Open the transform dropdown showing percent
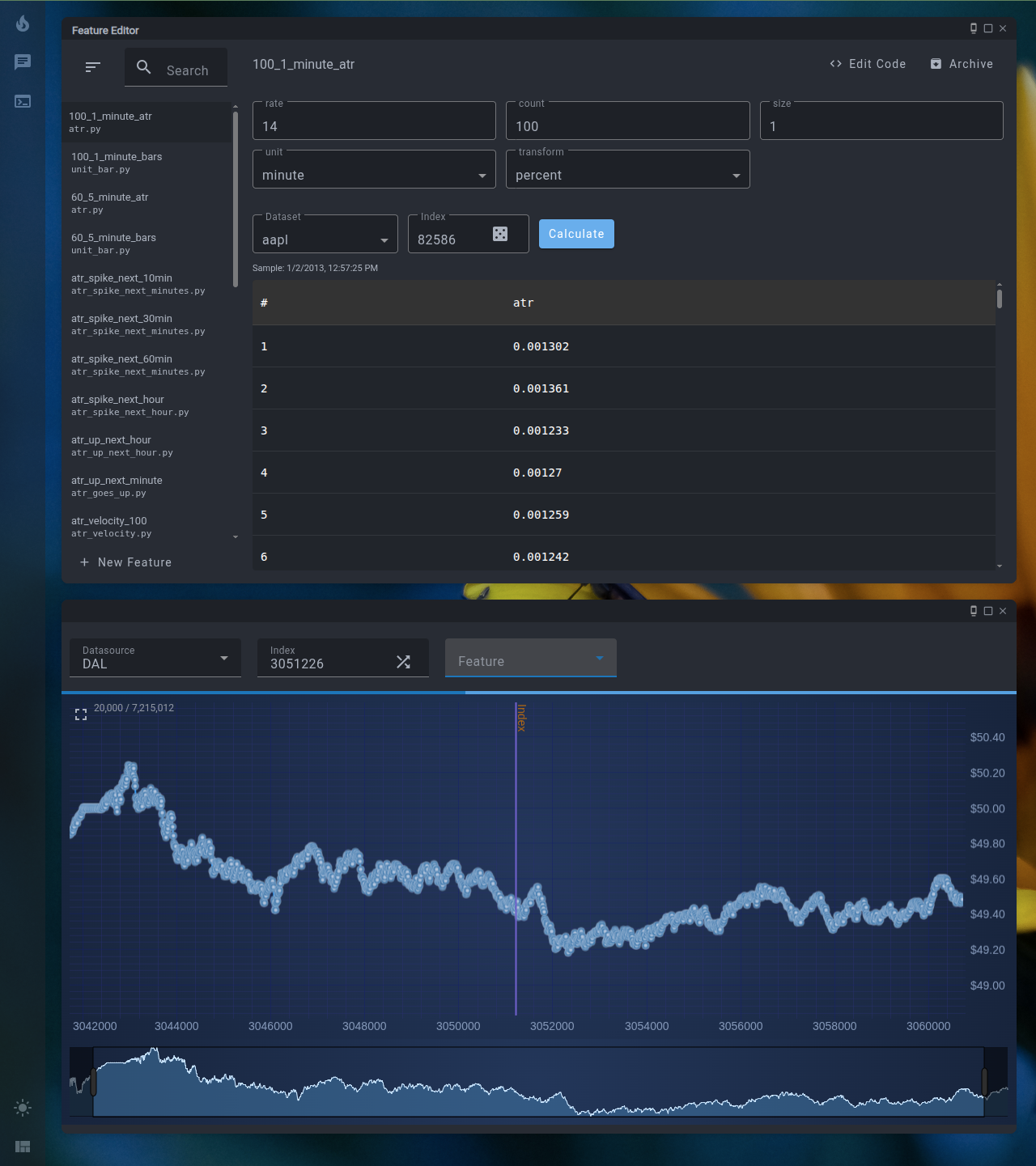This screenshot has height=1166, width=1036. click(628, 169)
